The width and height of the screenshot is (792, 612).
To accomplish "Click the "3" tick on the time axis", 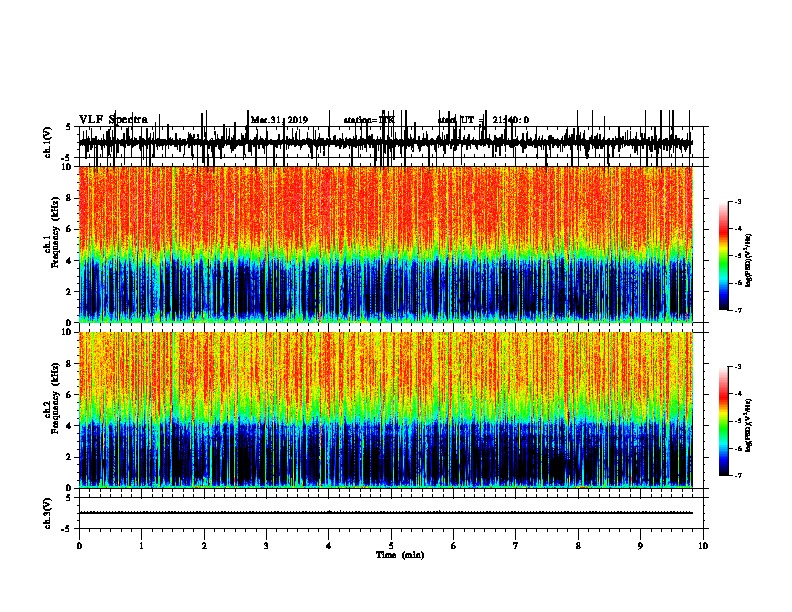I will (x=266, y=546).
